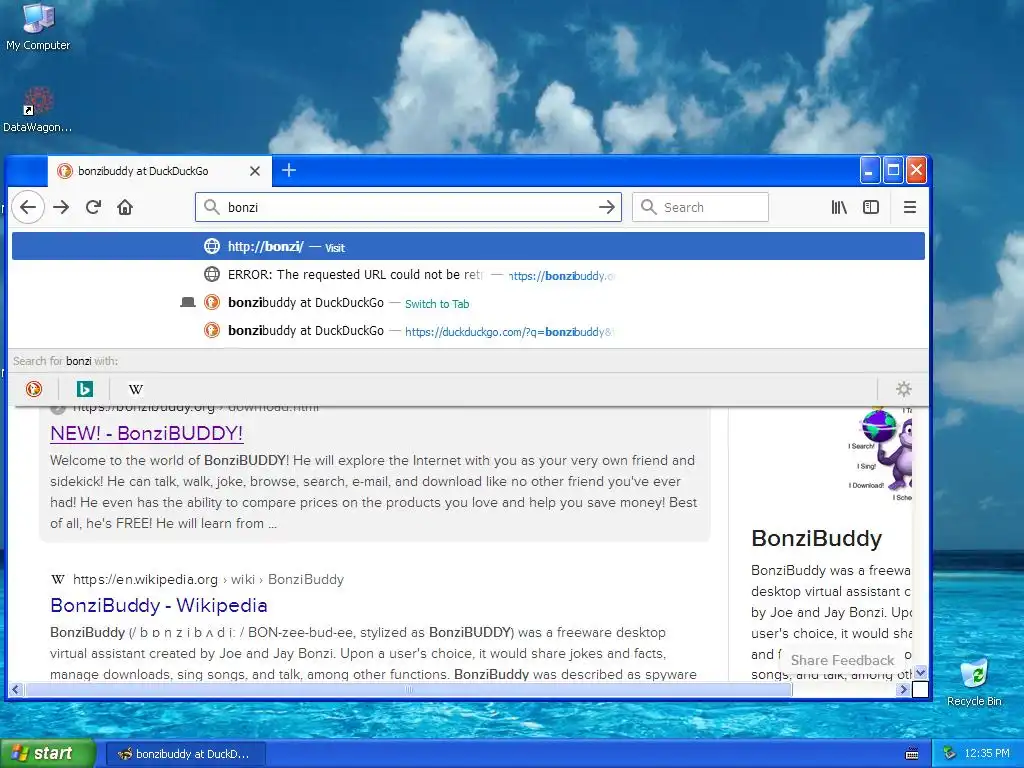Click in the address bar containing bonzi

pyautogui.click(x=408, y=208)
